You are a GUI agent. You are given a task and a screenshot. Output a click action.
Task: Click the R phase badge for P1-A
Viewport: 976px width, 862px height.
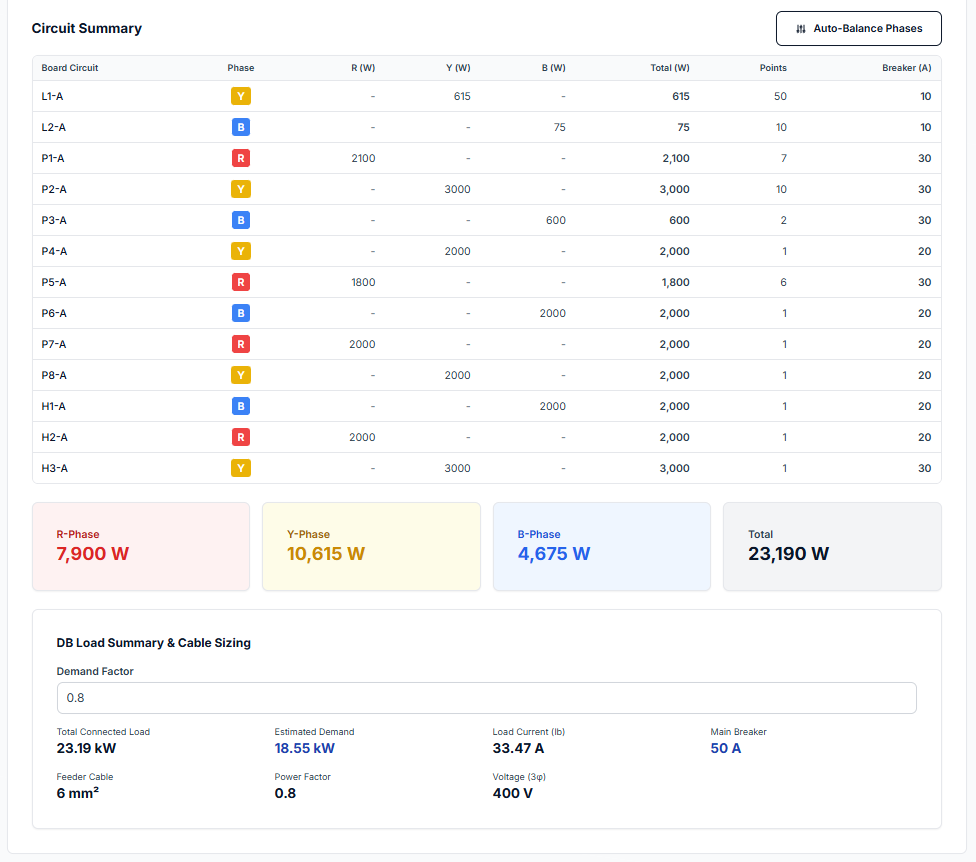241,158
